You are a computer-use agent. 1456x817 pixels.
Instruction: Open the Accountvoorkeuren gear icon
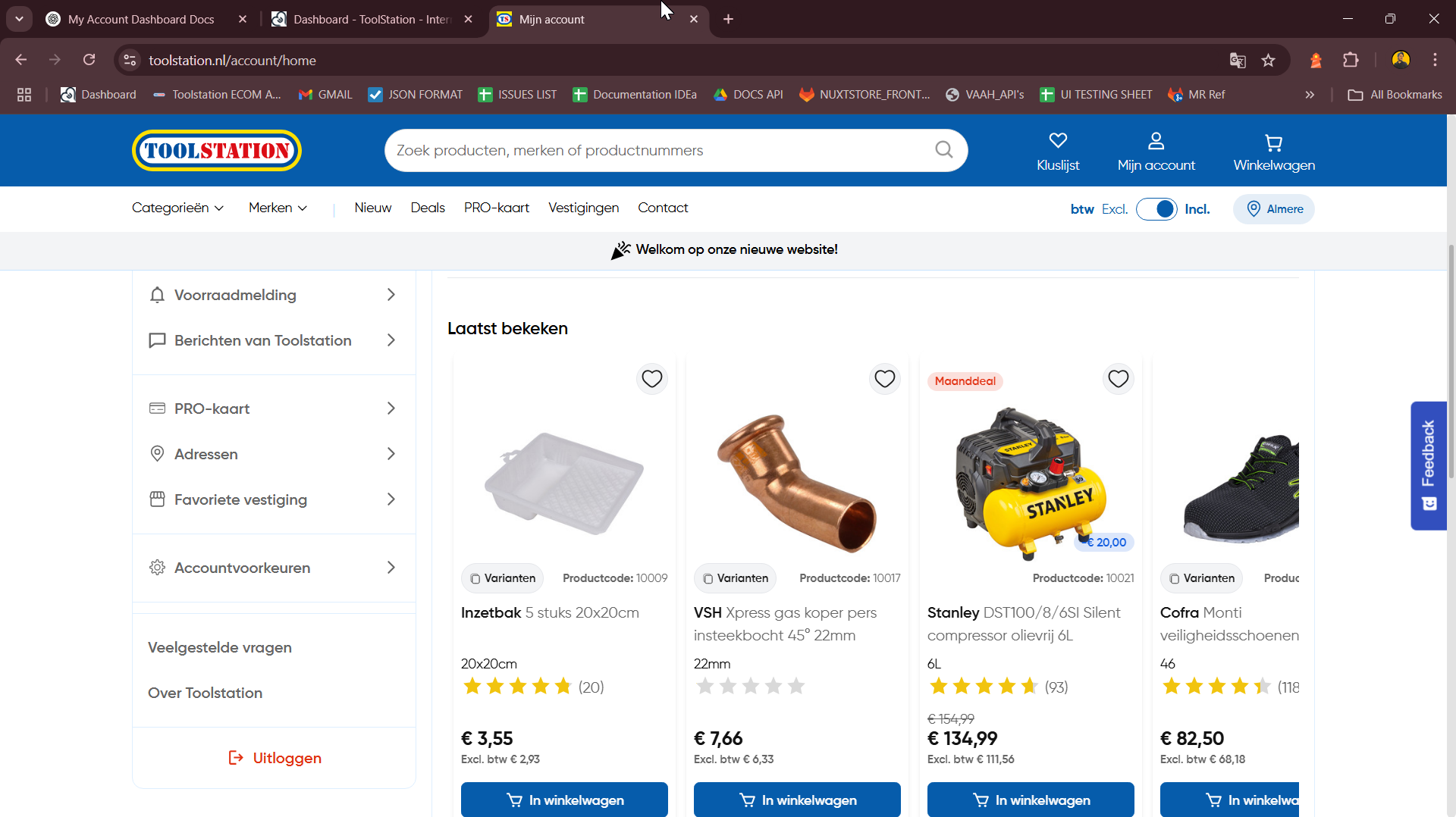click(x=157, y=567)
